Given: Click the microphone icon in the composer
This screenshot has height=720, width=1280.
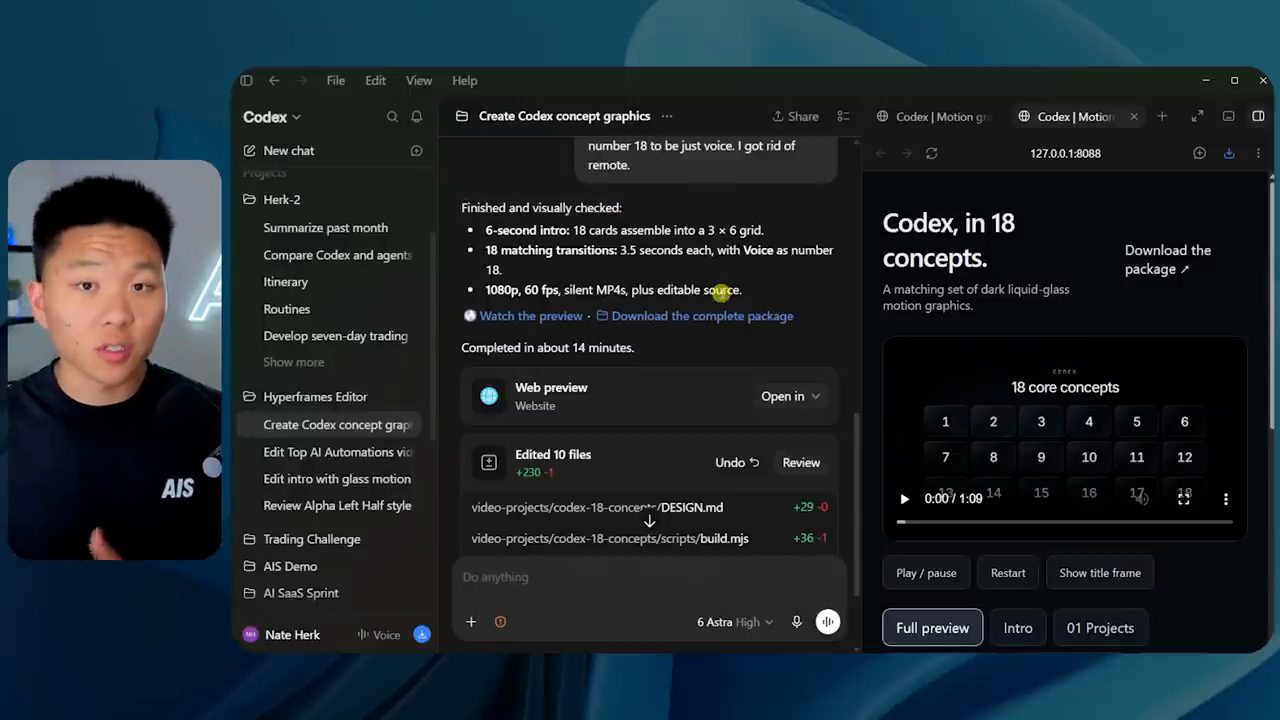Looking at the screenshot, I should point(797,622).
